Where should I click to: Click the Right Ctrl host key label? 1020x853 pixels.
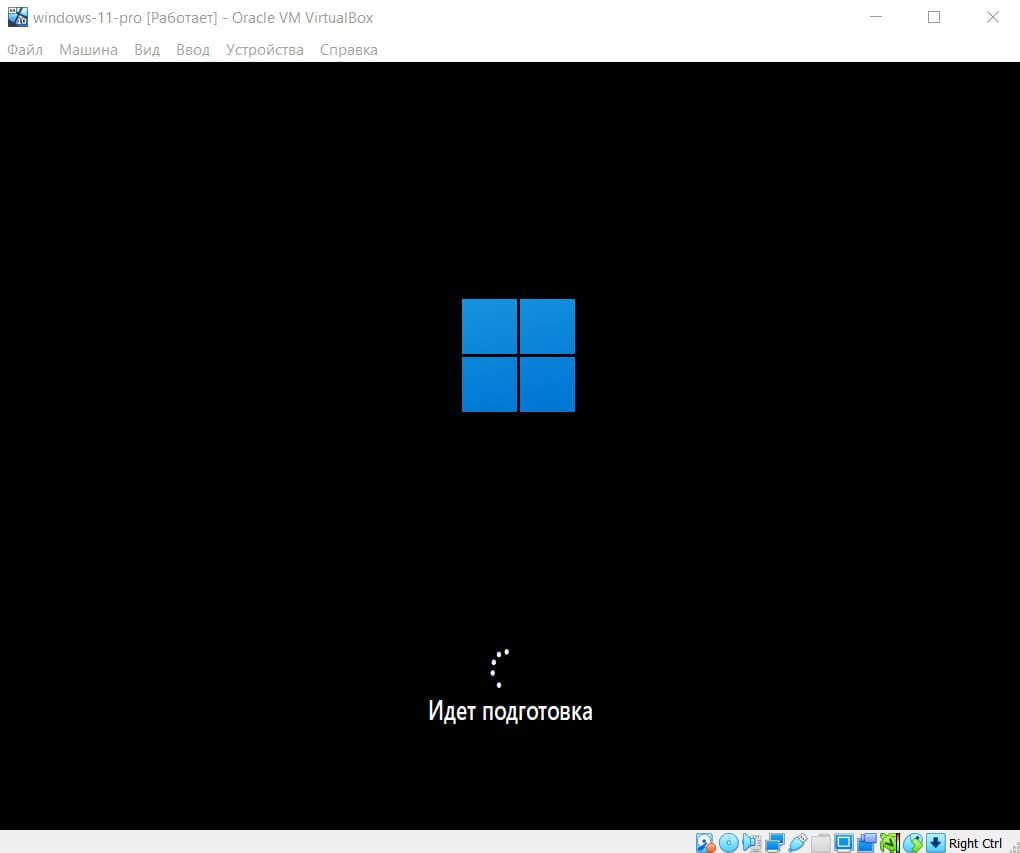tap(975, 843)
